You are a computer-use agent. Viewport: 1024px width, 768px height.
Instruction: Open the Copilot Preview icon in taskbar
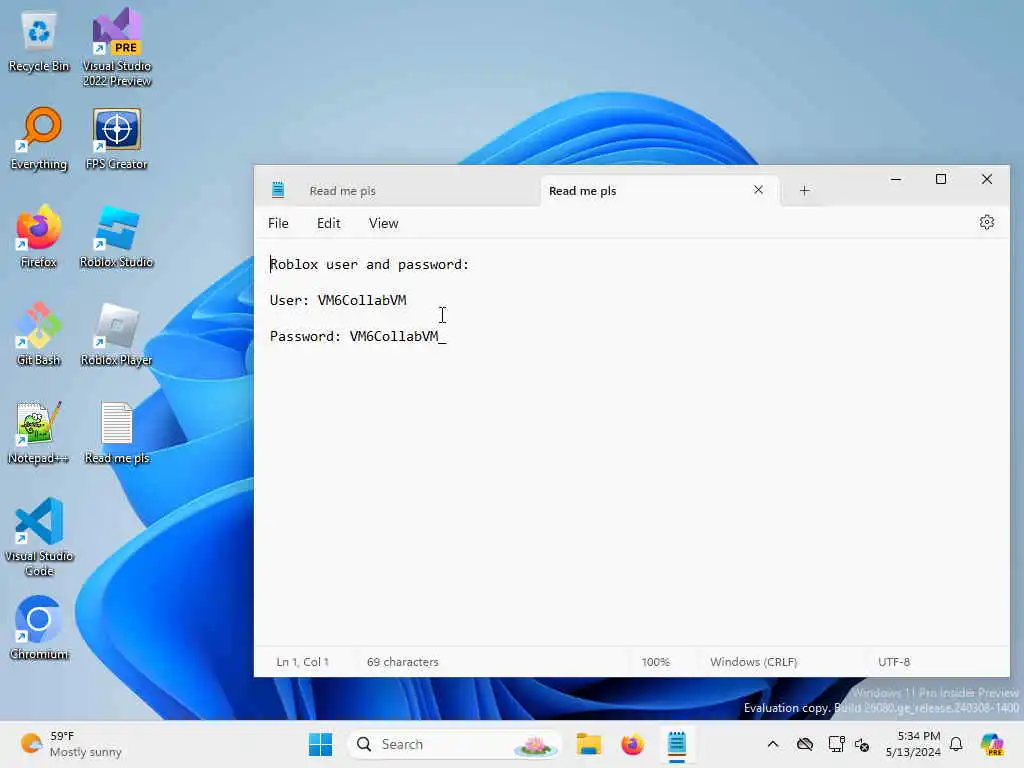click(992, 744)
